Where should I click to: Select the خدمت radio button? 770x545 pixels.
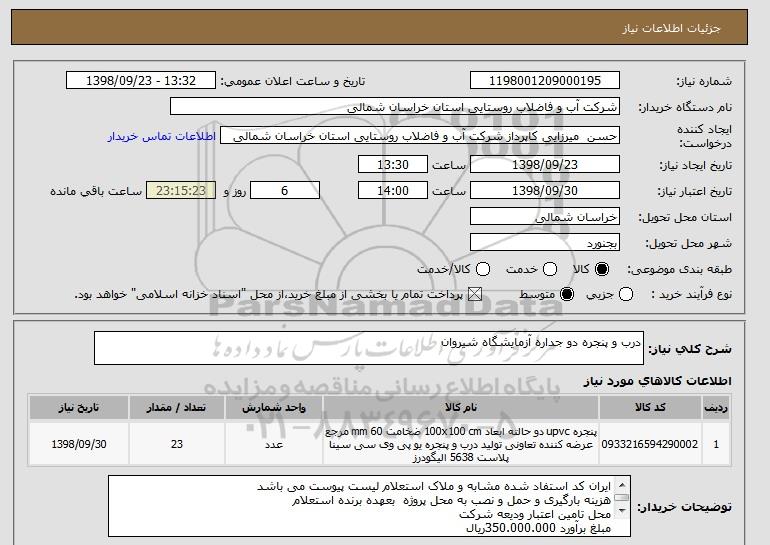pos(550,269)
